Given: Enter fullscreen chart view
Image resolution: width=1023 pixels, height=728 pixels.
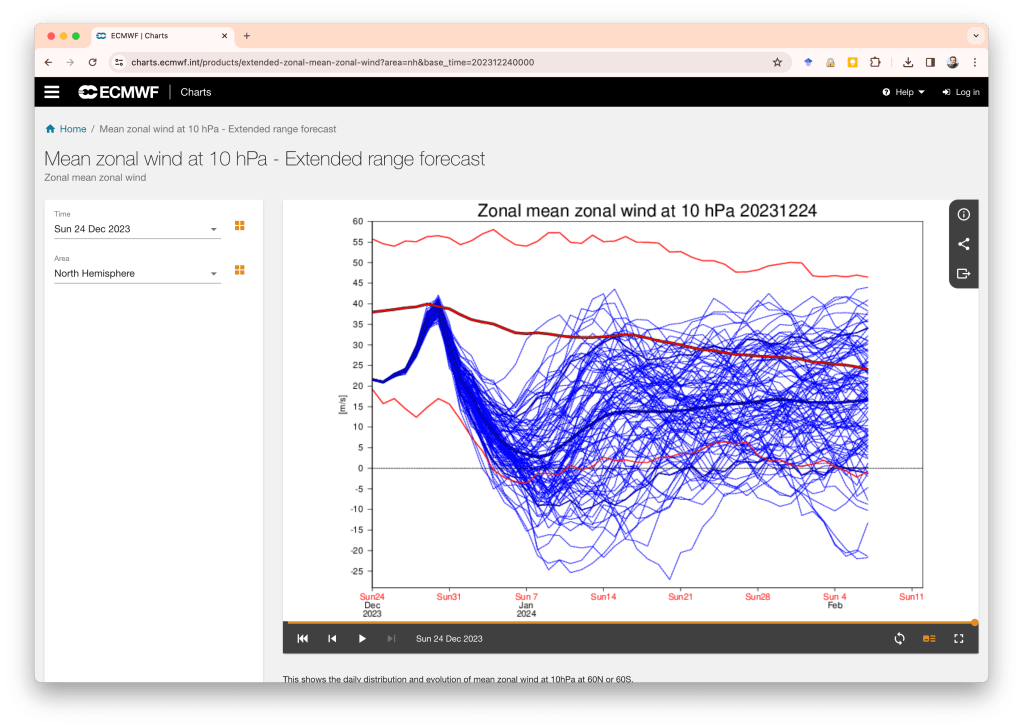Looking at the screenshot, I should tap(958, 639).
